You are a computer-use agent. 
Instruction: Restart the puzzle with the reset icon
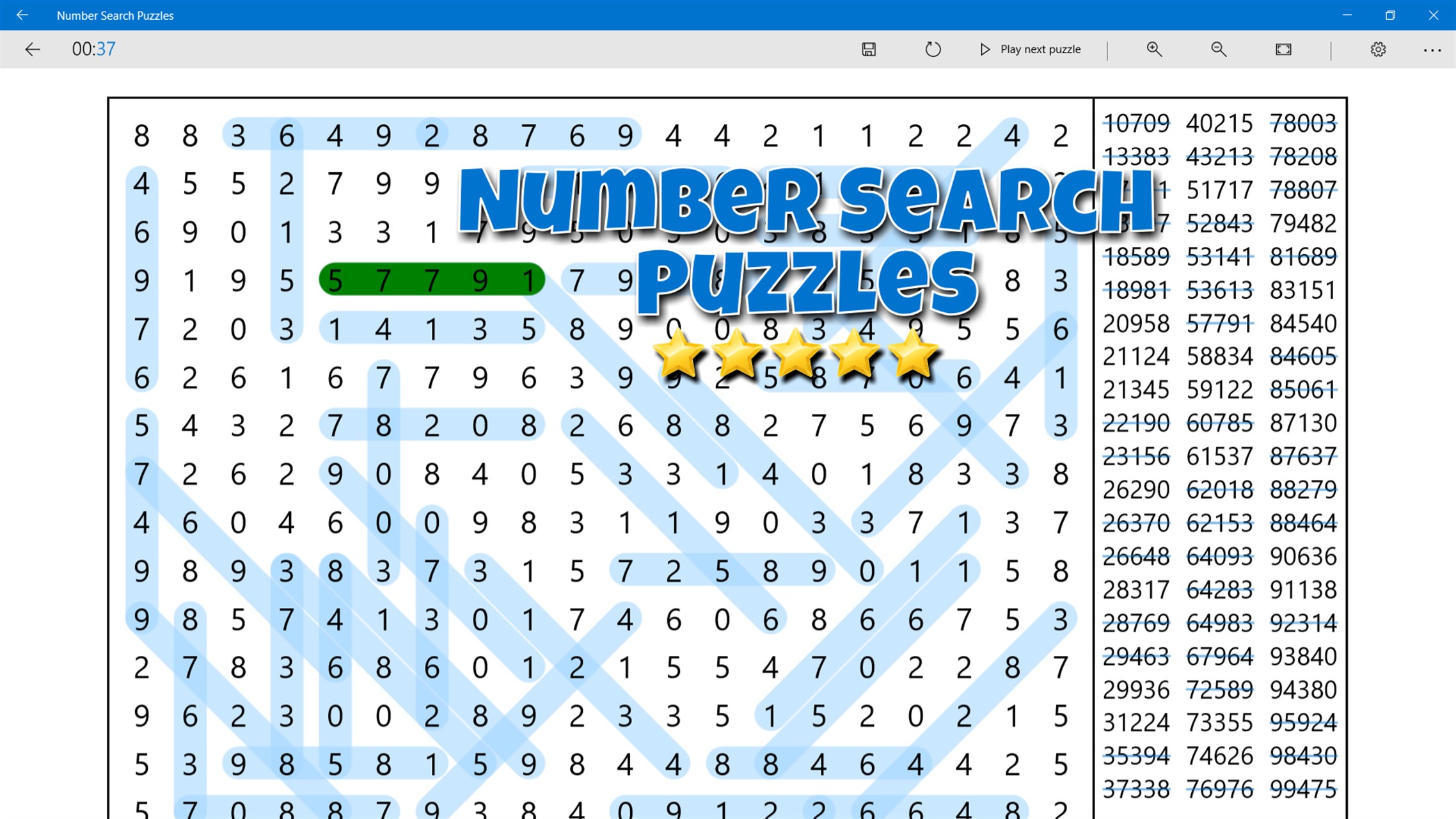(x=933, y=49)
